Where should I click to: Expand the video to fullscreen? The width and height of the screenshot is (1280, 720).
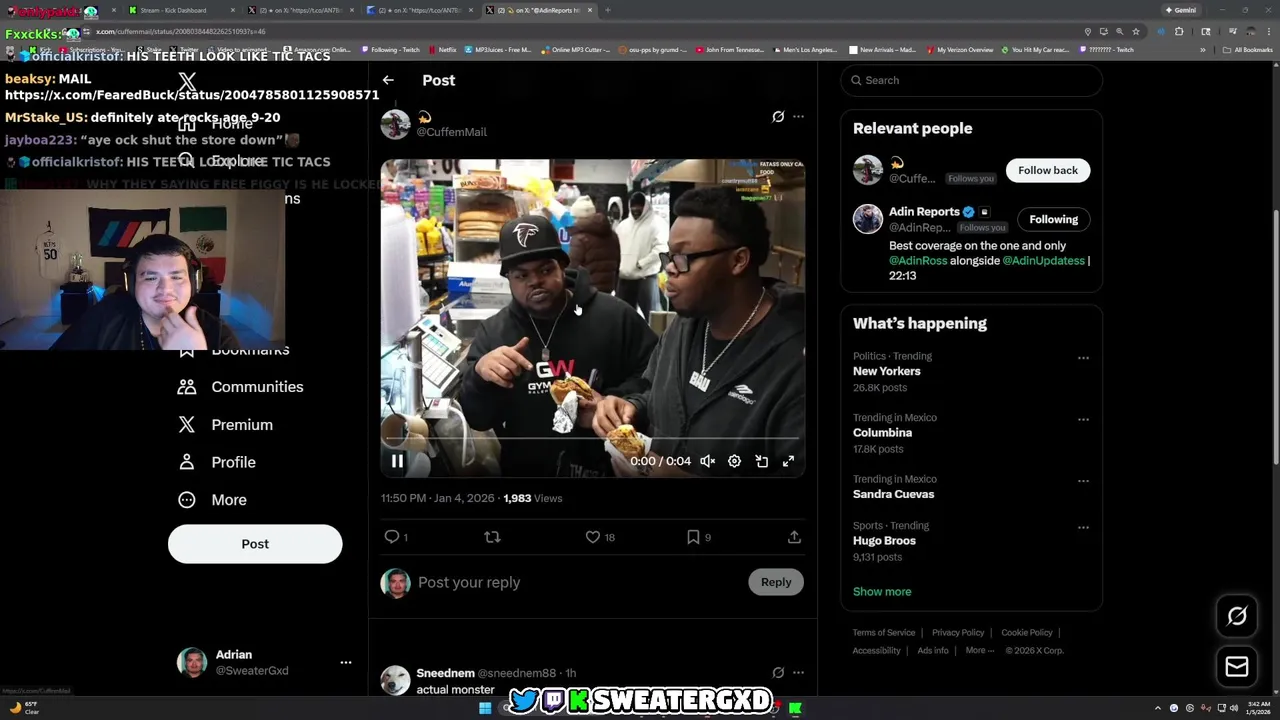tap(788, 461)
